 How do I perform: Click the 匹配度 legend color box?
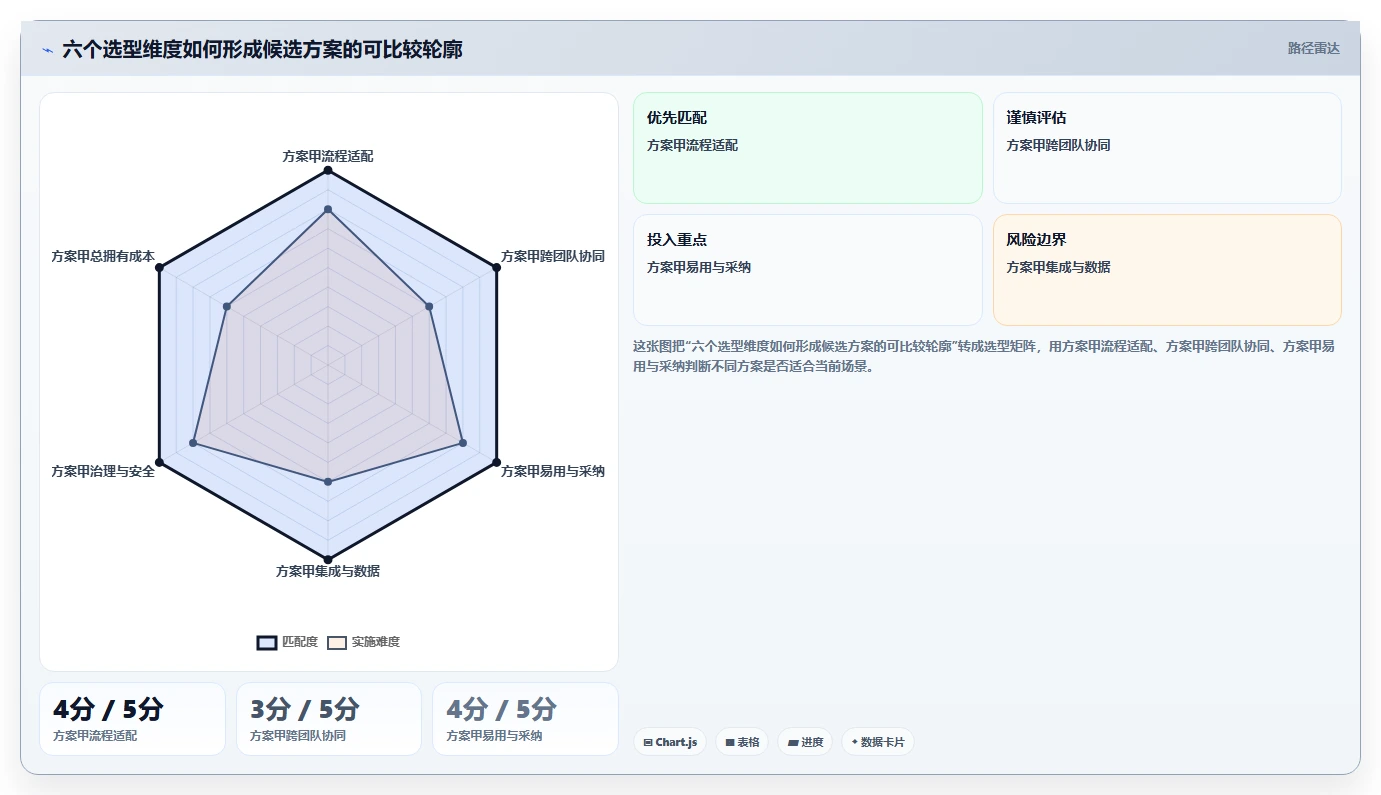pos(267,642)
